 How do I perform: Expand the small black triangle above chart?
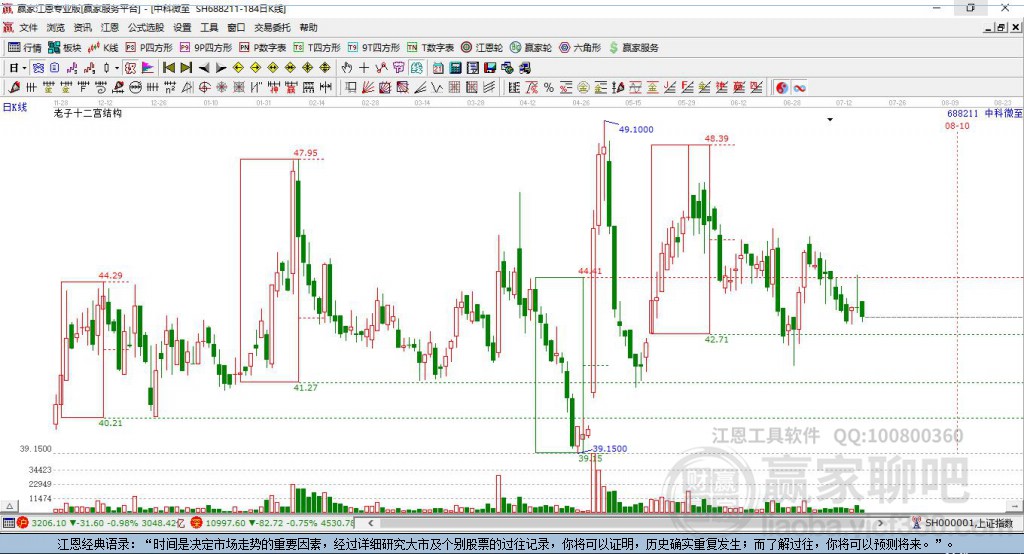[830, 120]
